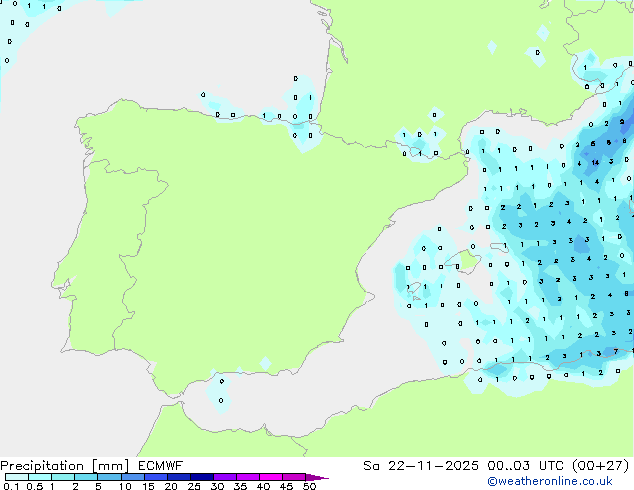Click the '50' legend scale label
This screenshot has width=634, height=490.
(x=309, y=486)
